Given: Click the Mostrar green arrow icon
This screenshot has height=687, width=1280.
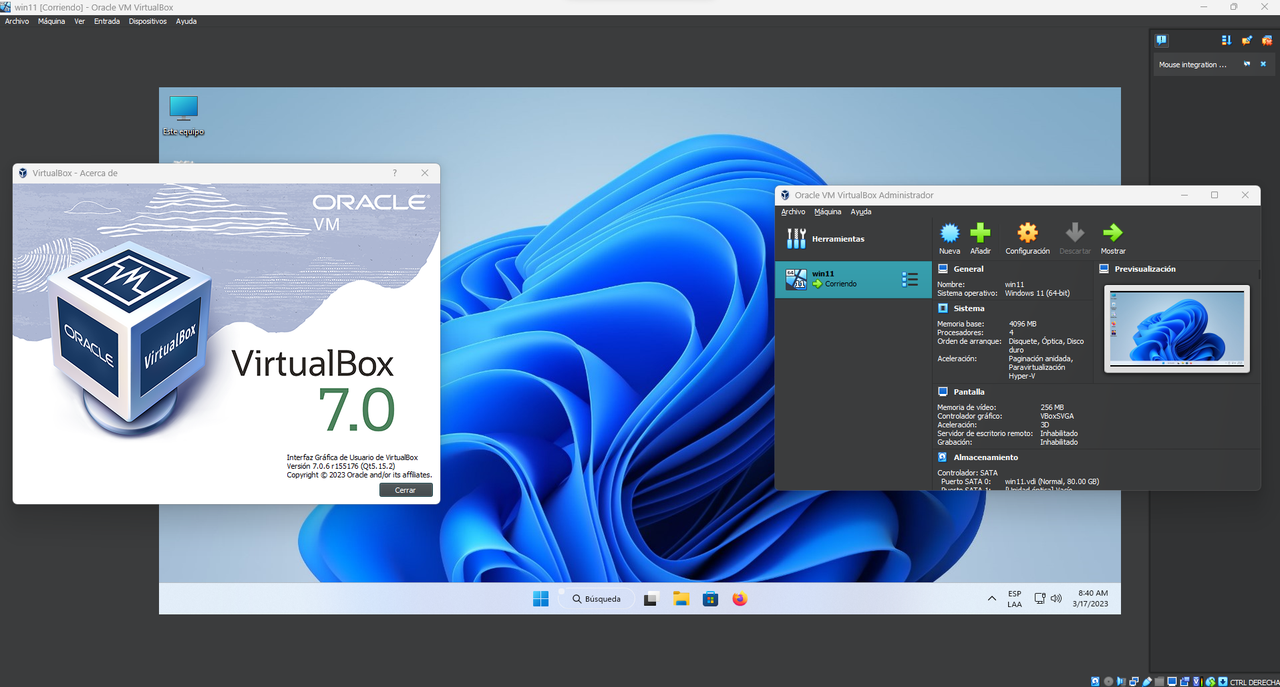Looking at the screenshot, I should pyautogui.click(x=1112, y=233).
